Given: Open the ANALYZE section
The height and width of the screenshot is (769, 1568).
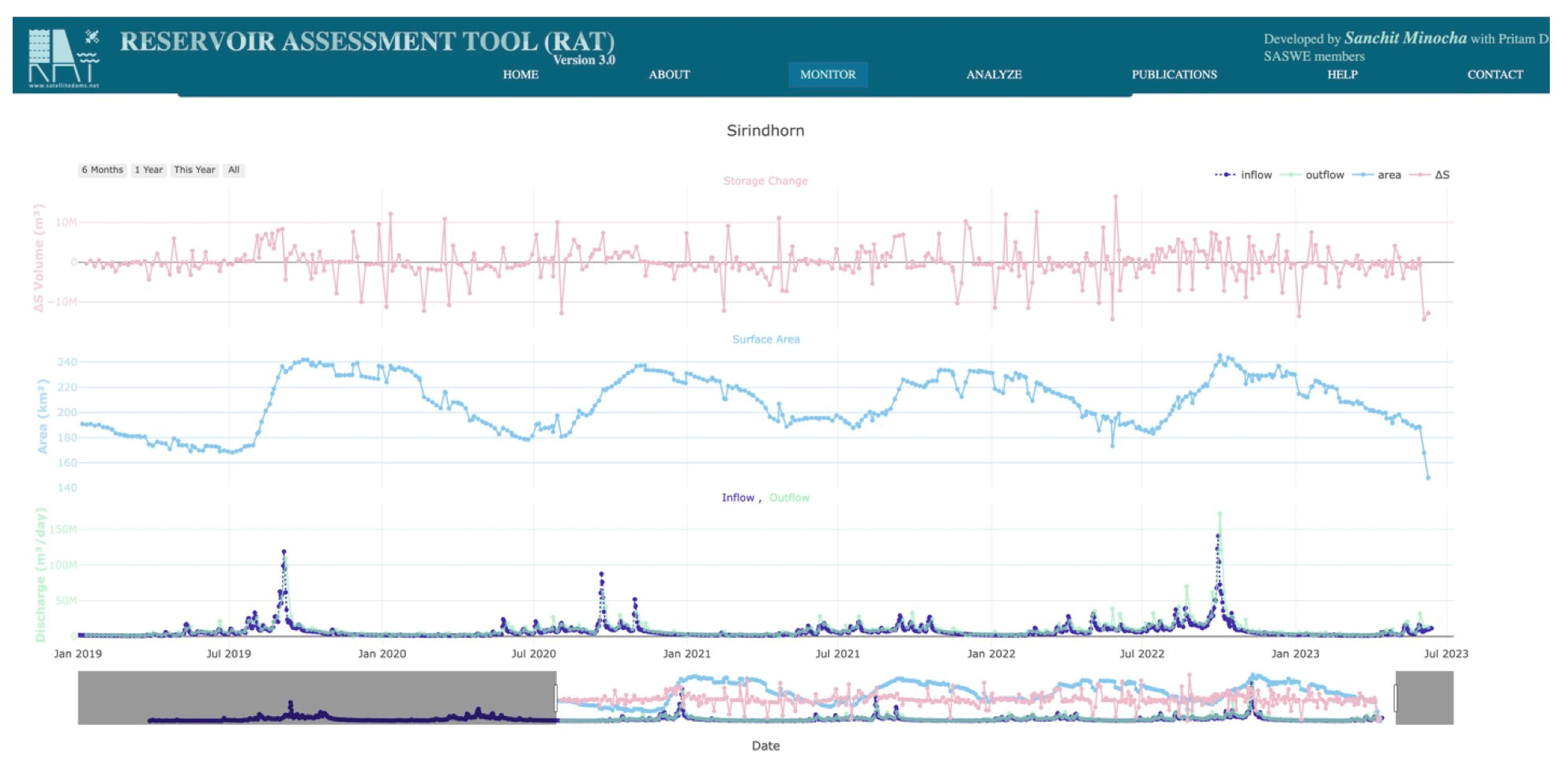Looking at the screenshot, I should tap(994, 75).
